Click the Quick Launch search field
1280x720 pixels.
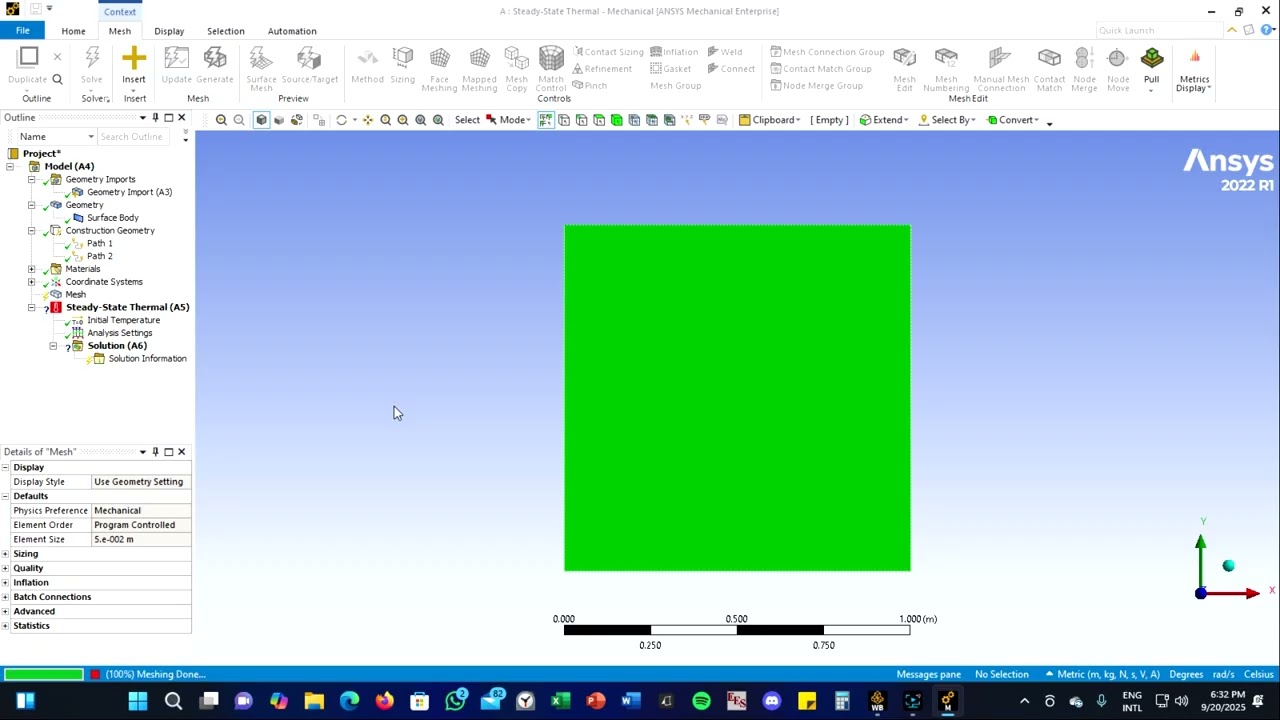coord(1158,31)
